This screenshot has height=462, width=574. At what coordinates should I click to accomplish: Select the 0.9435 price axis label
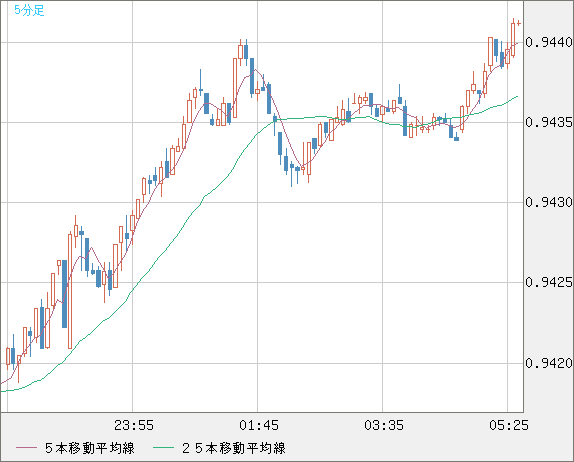coord(549,122)
